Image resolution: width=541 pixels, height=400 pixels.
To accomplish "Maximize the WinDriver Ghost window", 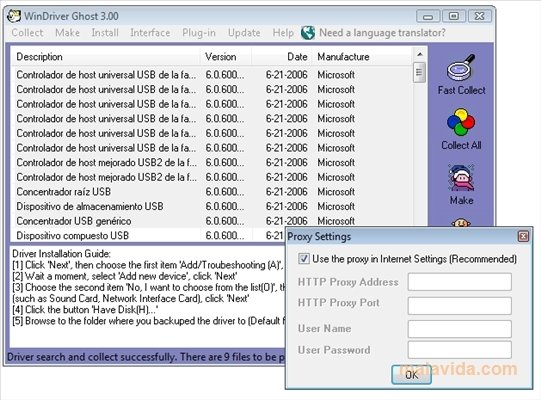I will point(453,16).
